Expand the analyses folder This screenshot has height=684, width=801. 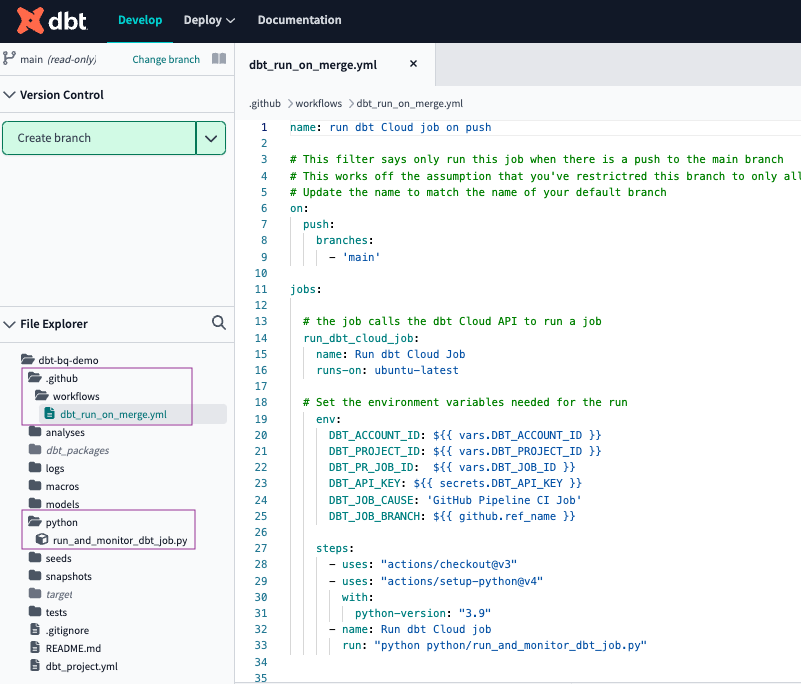click(57, 432)
